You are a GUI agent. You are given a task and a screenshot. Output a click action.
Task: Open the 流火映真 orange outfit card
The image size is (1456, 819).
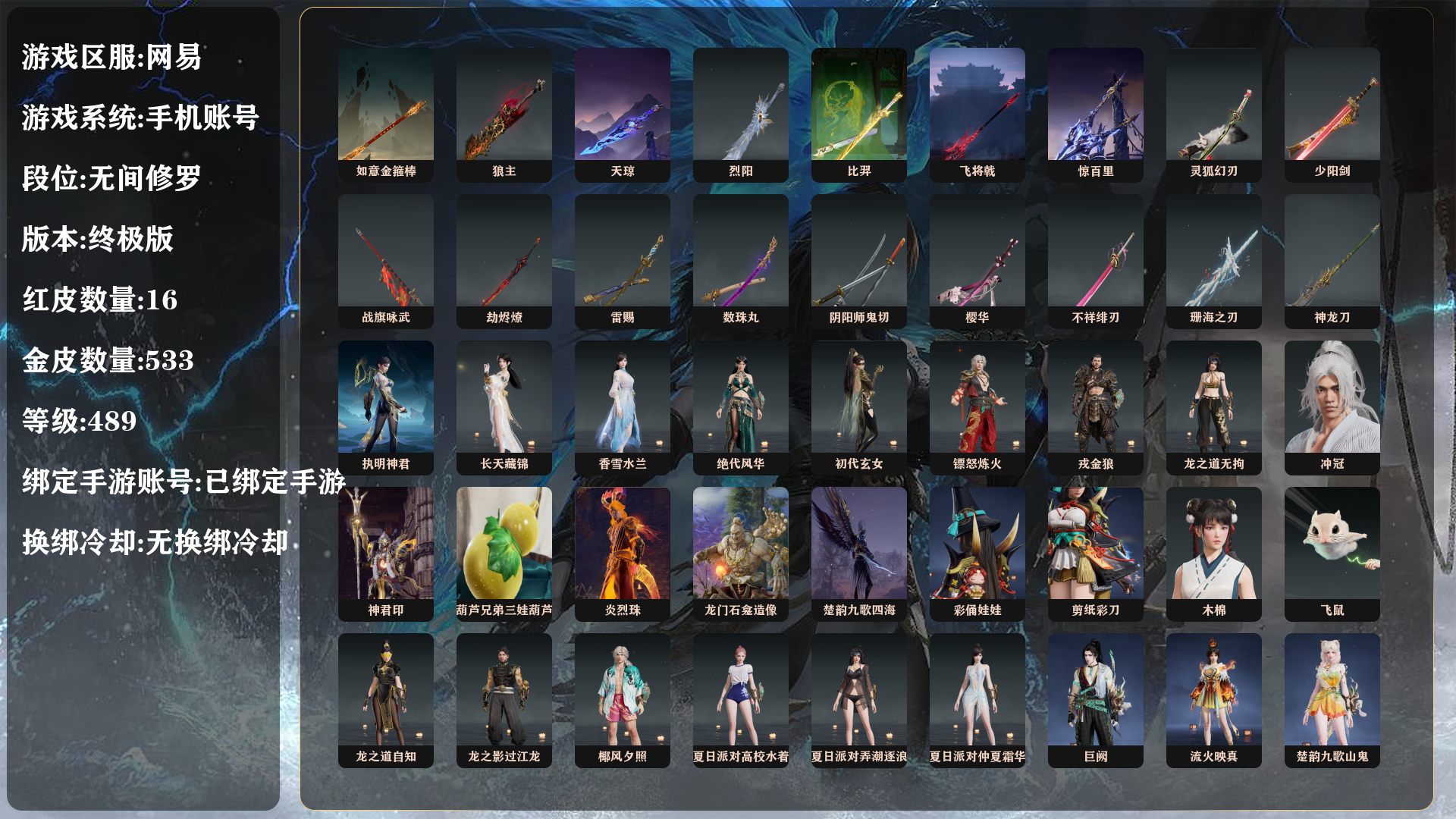(1214, 701)
